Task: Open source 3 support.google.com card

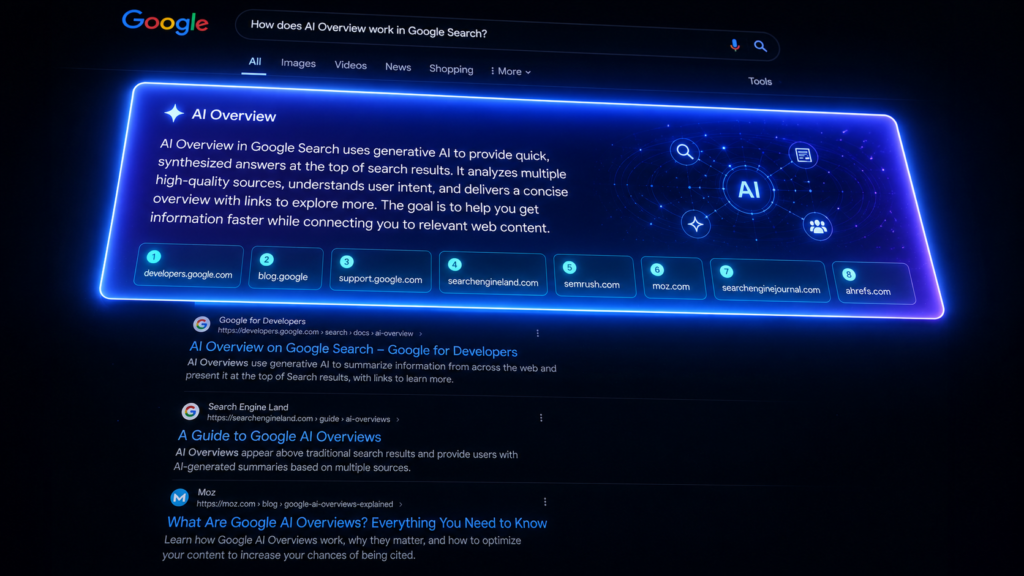Action: [381, 270]
